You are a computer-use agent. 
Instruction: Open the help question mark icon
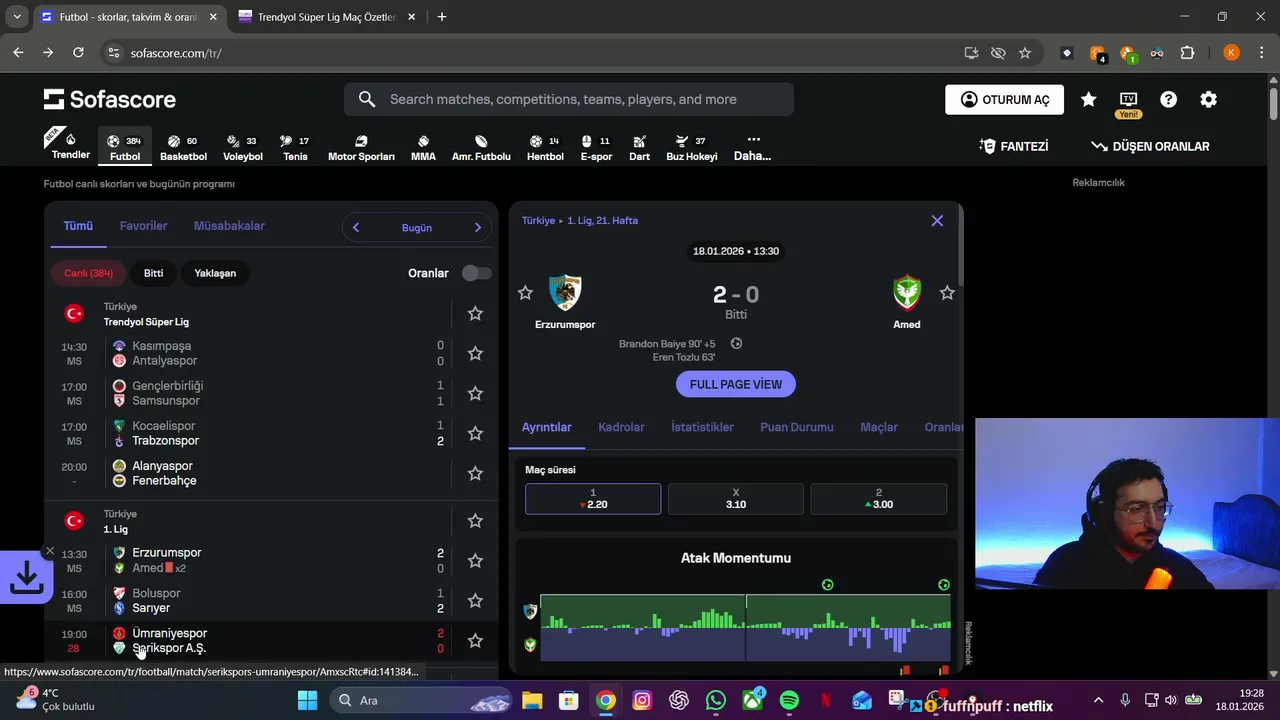(x=1168, y=99)
